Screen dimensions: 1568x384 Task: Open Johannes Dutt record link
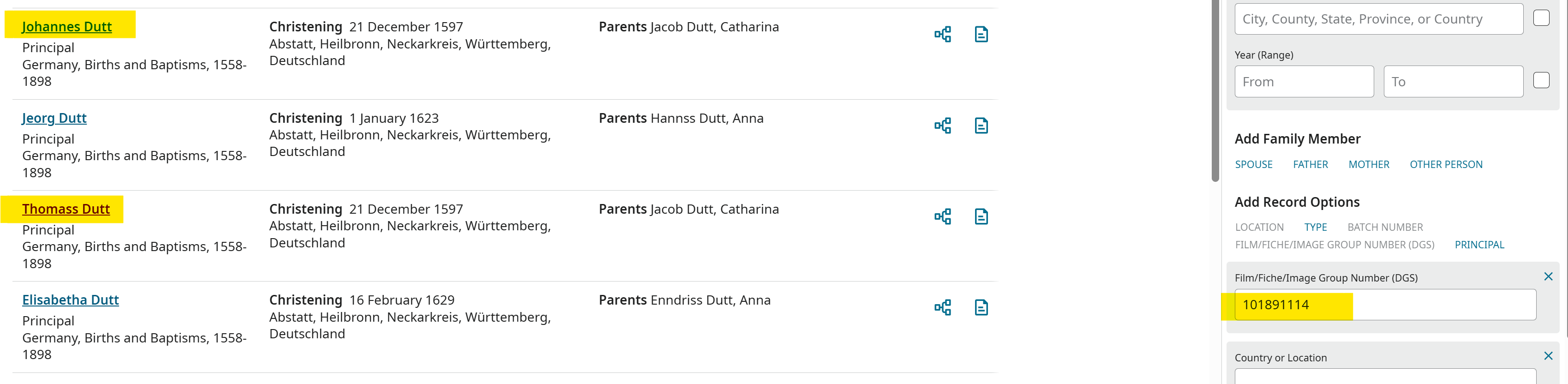(x=67, y=27)
